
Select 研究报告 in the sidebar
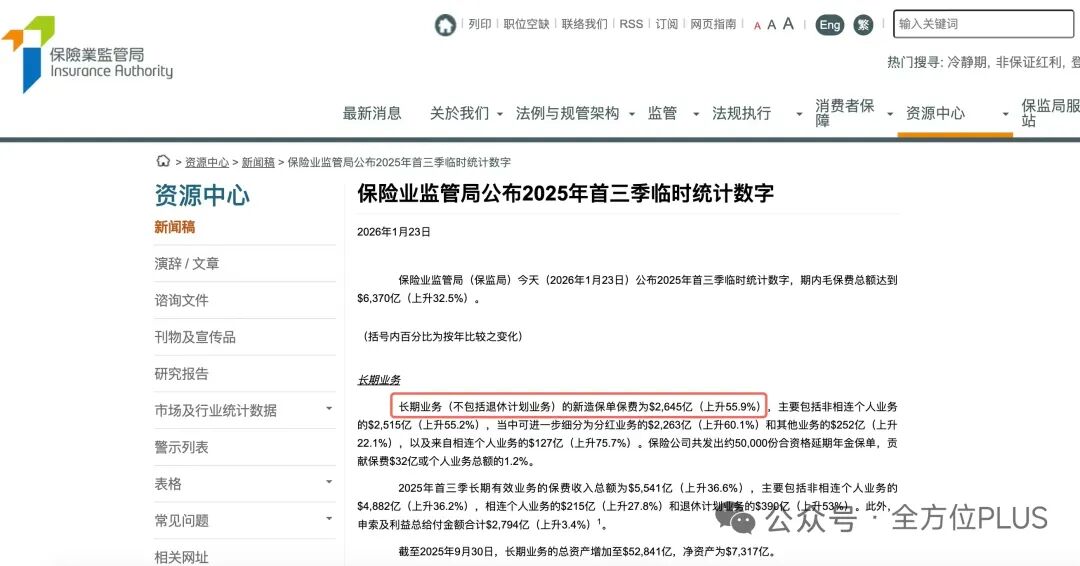tap(182, 374)
